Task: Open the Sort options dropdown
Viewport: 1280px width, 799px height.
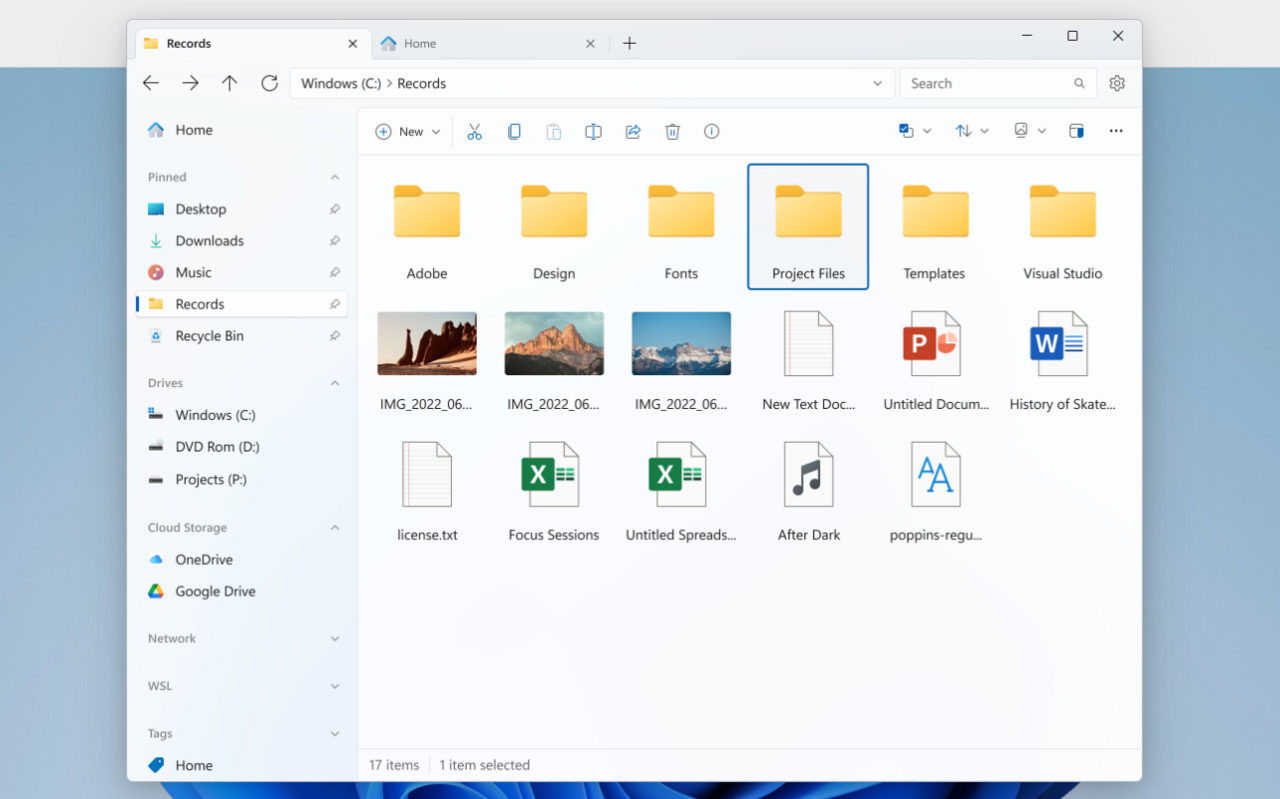Action: [971, 131]
